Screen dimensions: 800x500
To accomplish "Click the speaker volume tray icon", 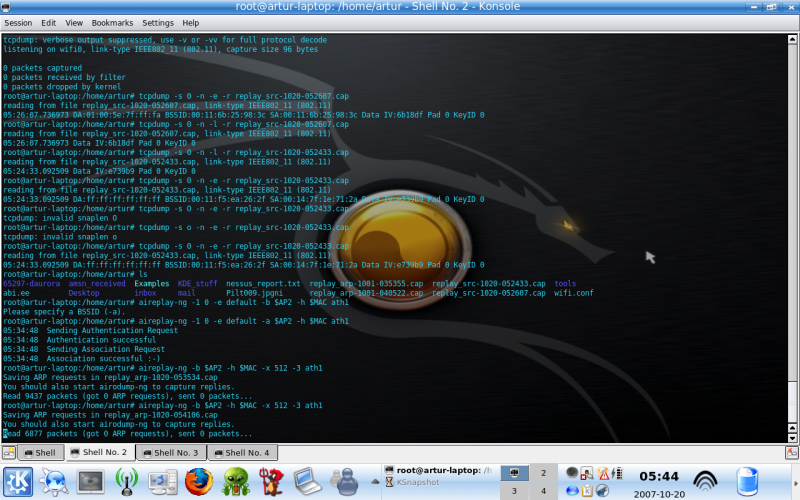I will click(572, 473).
